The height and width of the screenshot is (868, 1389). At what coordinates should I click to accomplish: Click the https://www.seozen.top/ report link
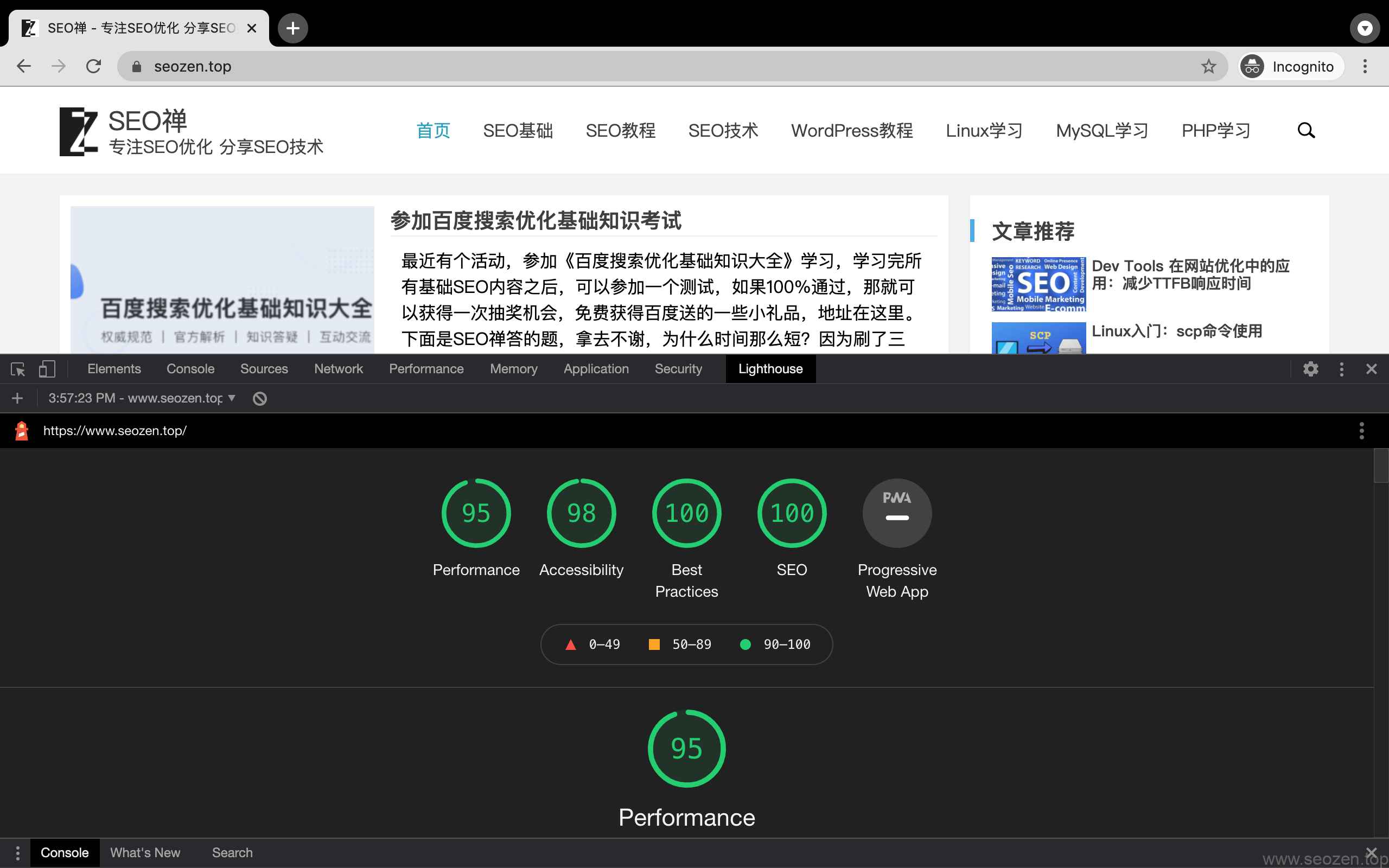point(116,431)
